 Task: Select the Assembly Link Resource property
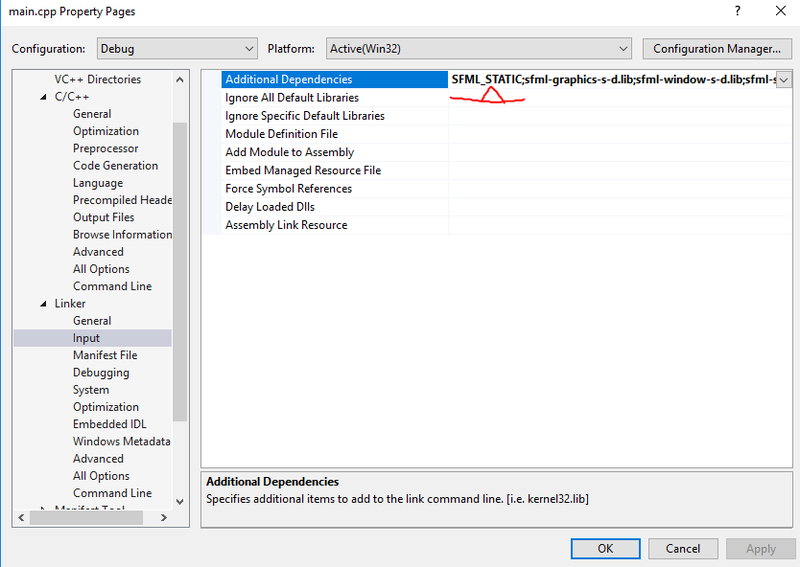pos(286,225)
